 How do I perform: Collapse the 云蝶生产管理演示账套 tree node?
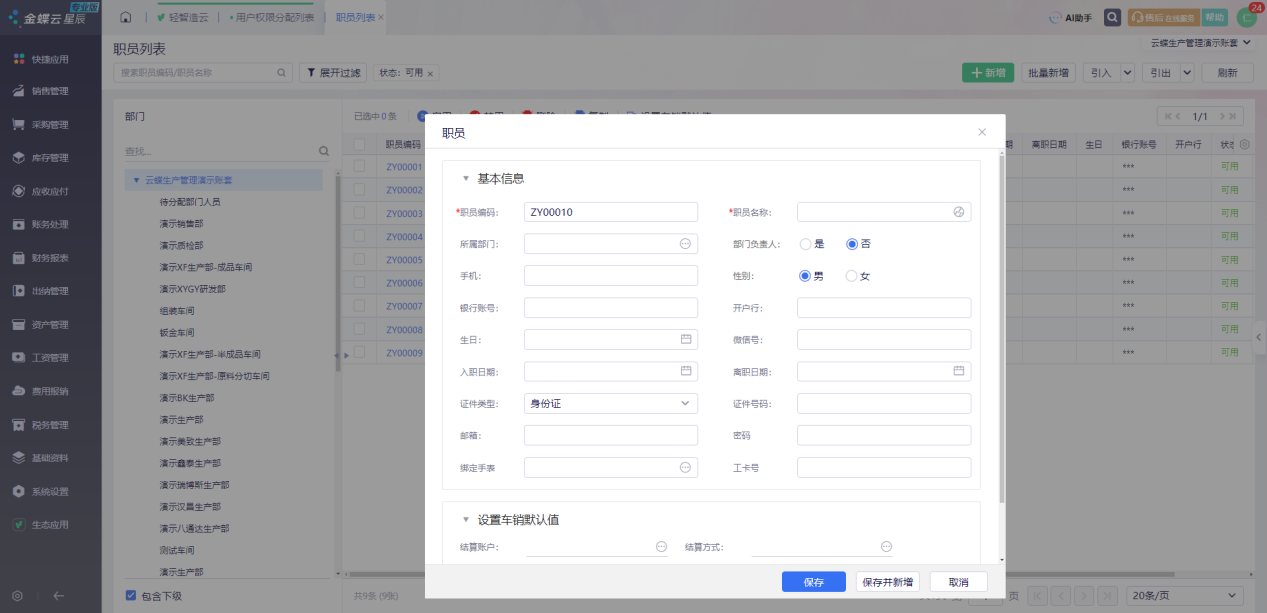click(x=136, y=181)
